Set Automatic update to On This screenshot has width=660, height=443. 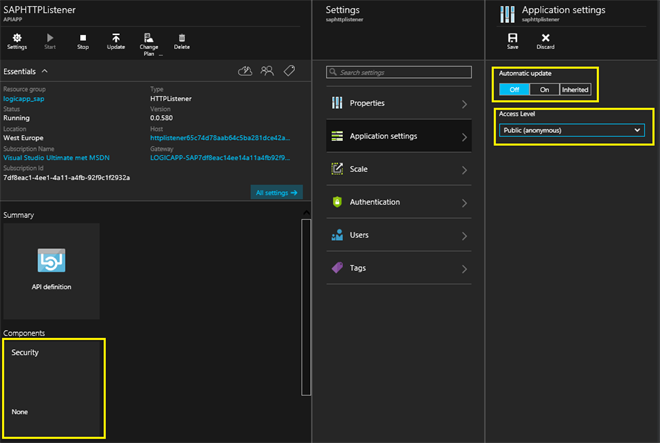coord(544,89)
